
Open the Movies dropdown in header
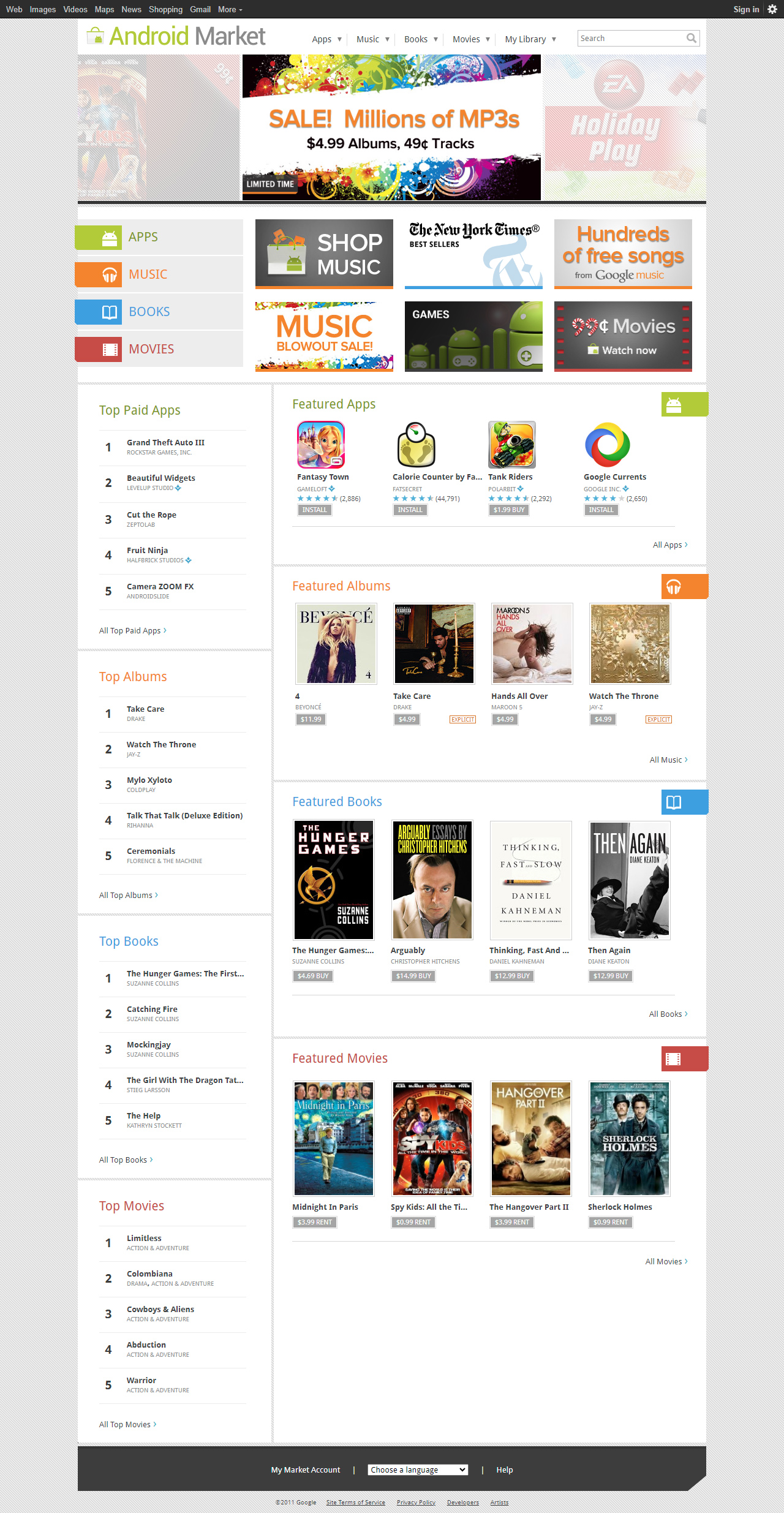click(471, 39)
